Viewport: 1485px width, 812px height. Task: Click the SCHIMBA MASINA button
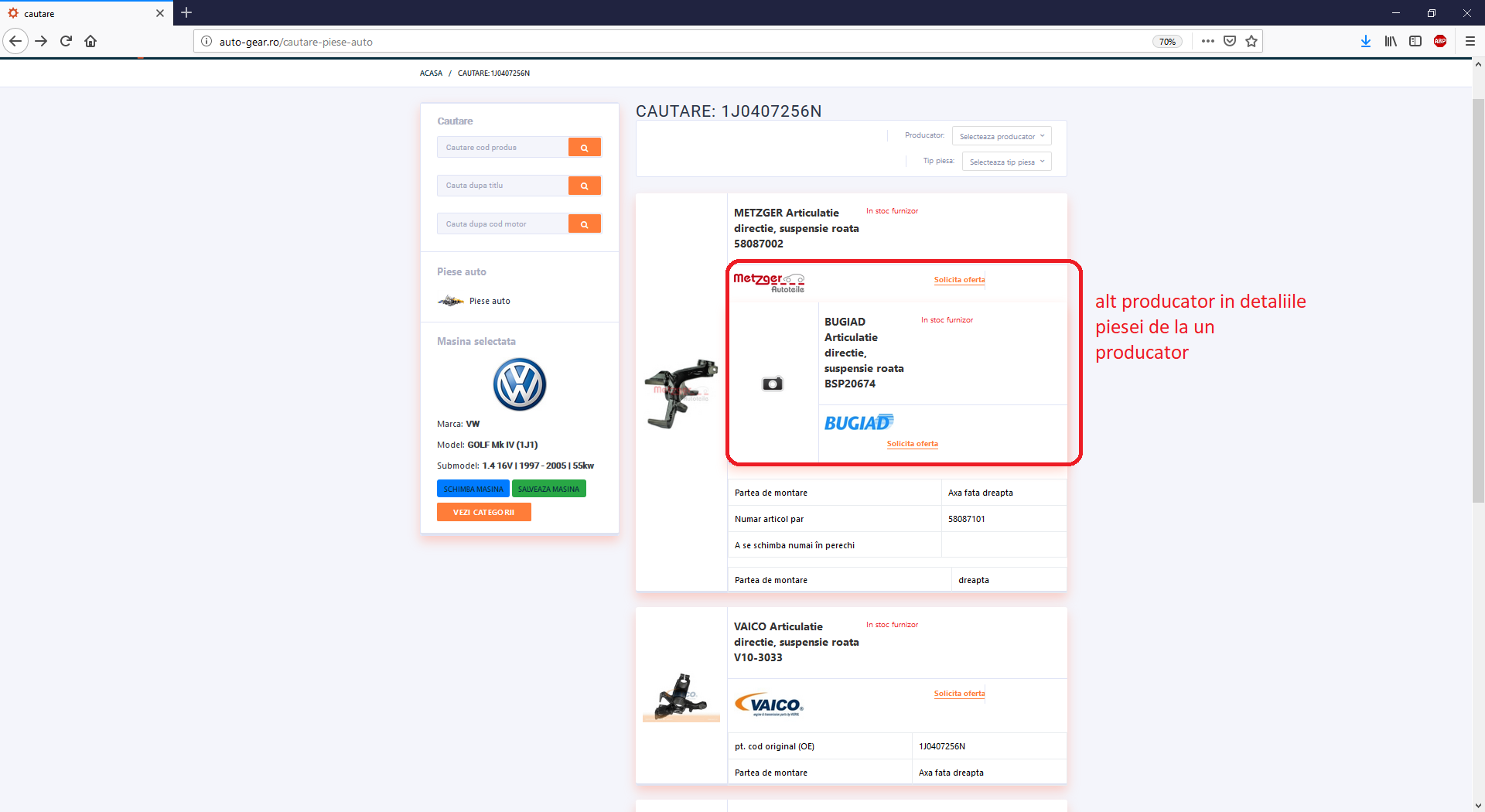coord(473,489)
